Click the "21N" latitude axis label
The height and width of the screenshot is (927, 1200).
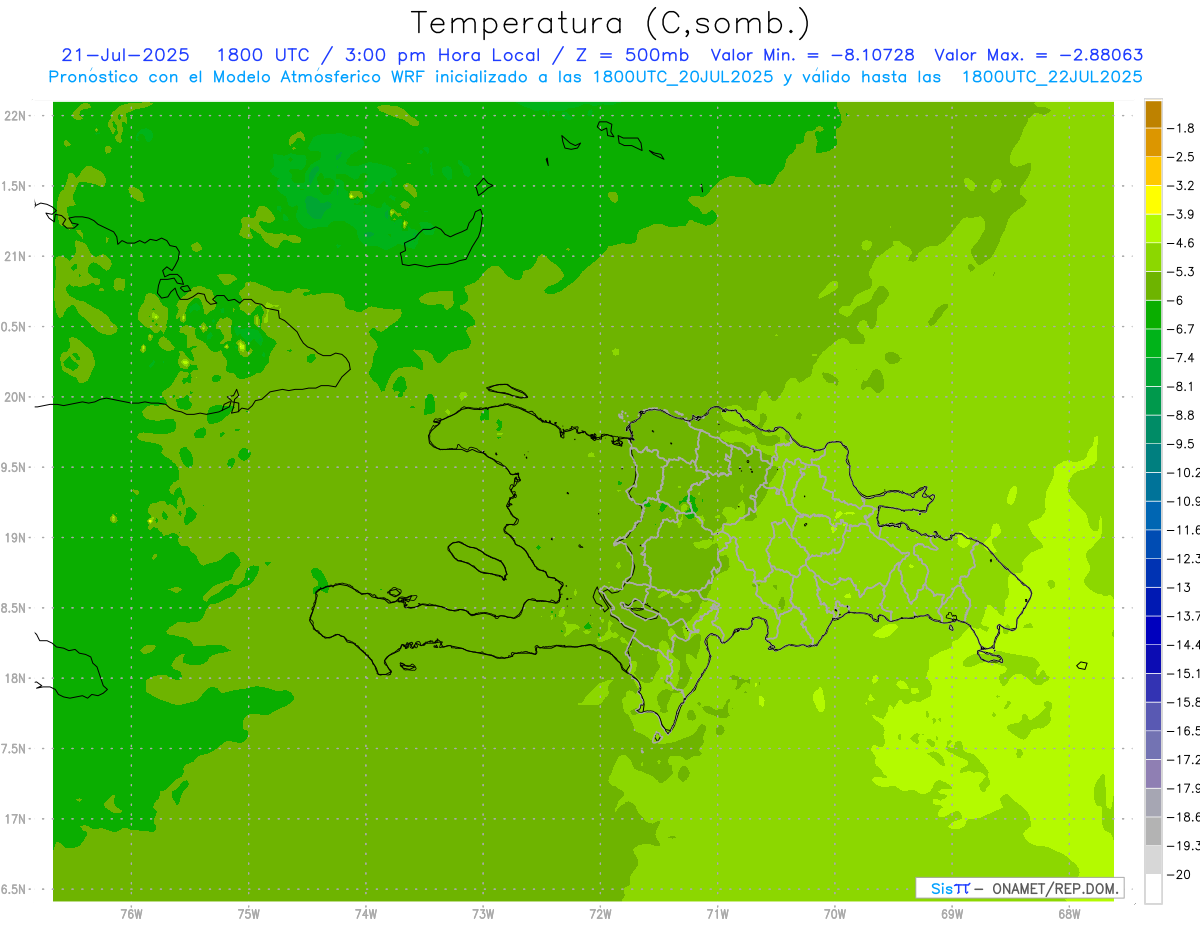pyautogui.click(x=16, y=256)
